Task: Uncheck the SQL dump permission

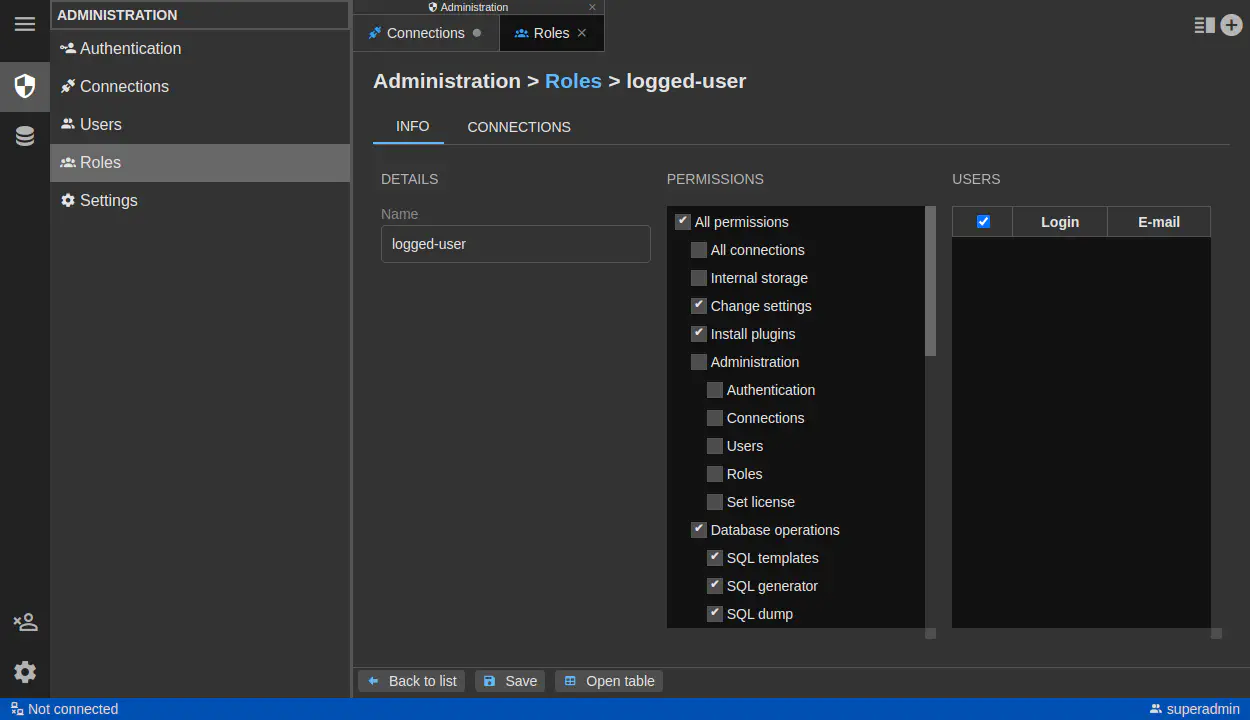Action: (x=715, y=614)
